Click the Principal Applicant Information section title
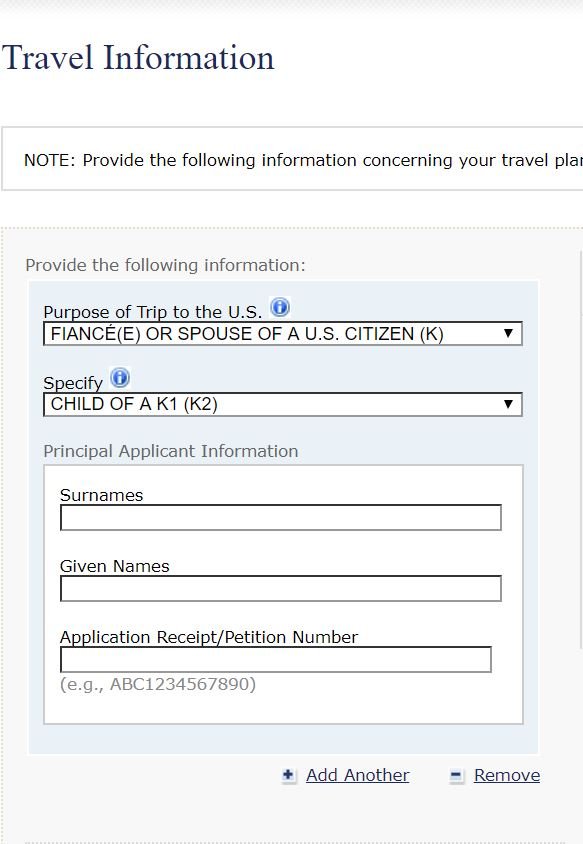This screenshot has width=583, height=844. tap(171, 451)
